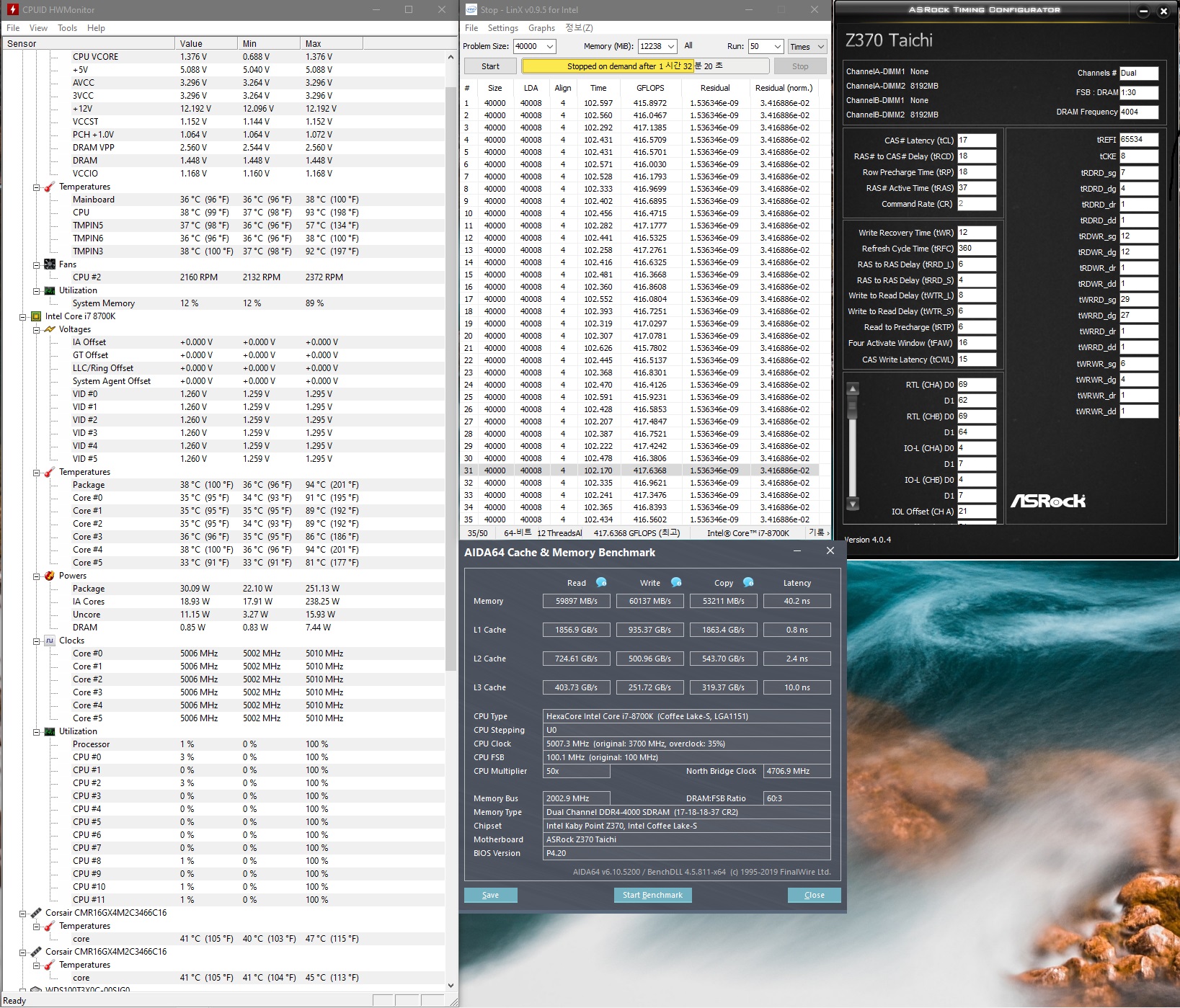Click the LinX window title icon
Image resolution: width=1180 pixels, height=1008 pixels.
(471, 9)
